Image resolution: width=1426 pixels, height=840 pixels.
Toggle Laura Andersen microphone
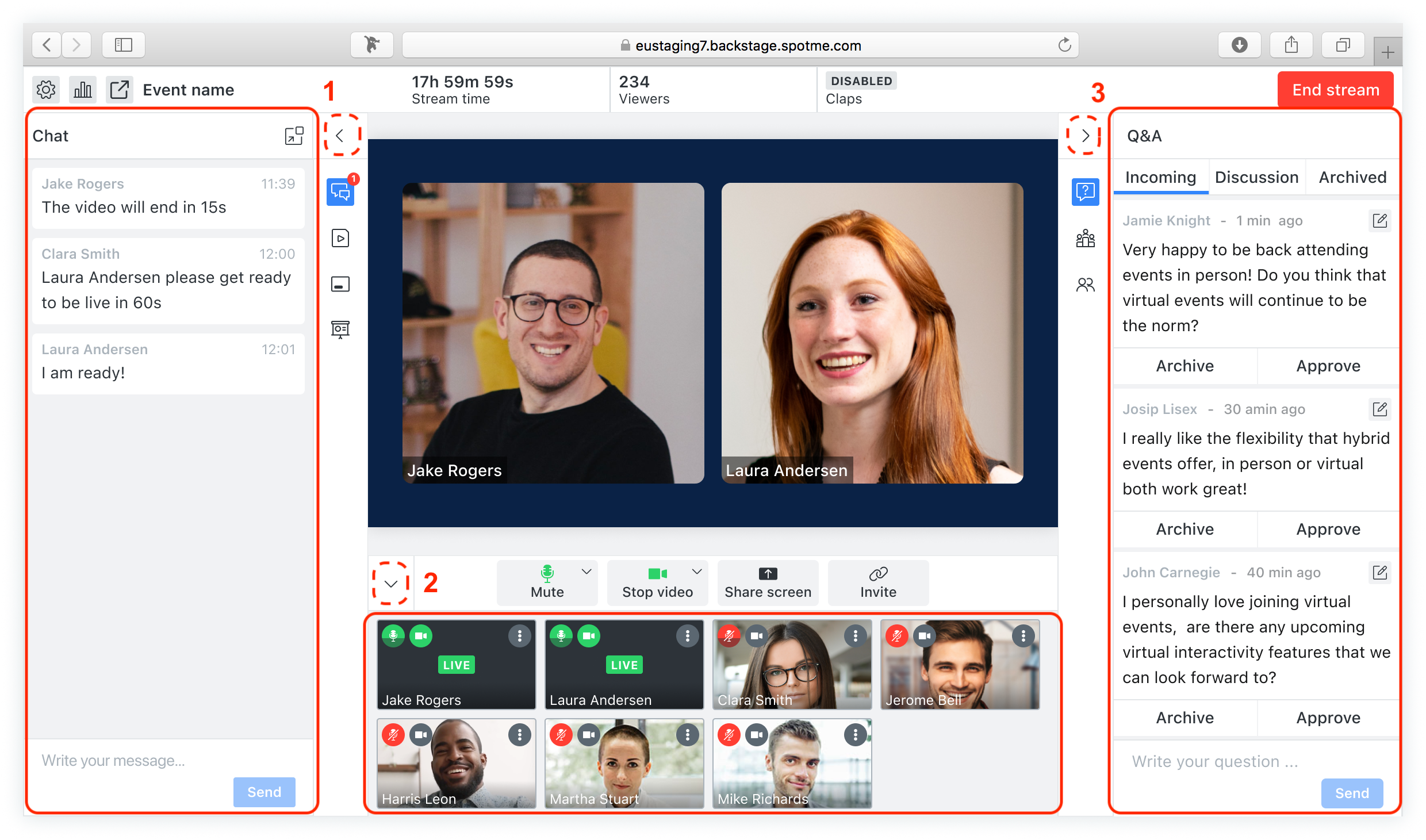point(561,636)
